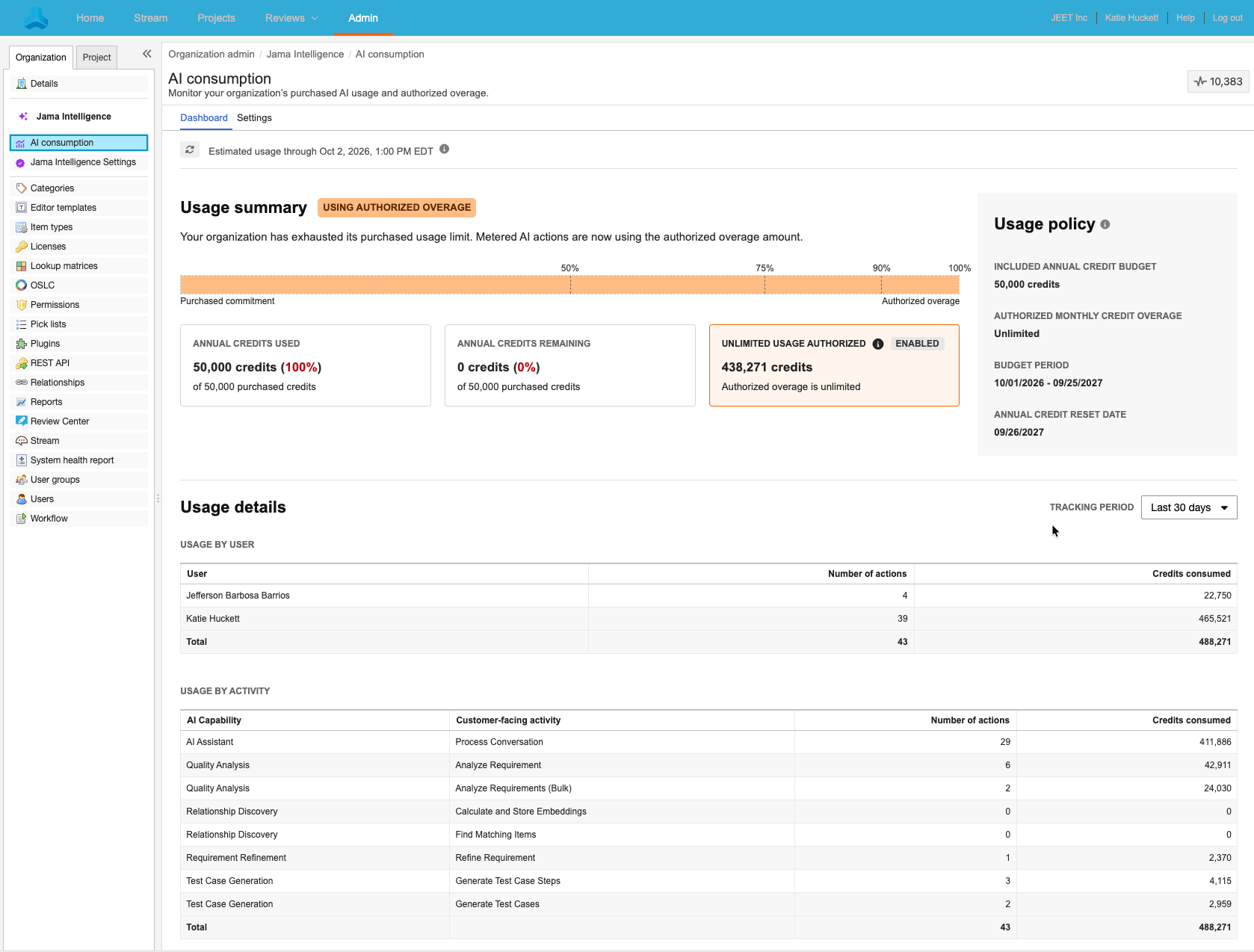Screen dimensions: 1254x952
Task: Switch to the Project tab
Action: coord(96,58)
